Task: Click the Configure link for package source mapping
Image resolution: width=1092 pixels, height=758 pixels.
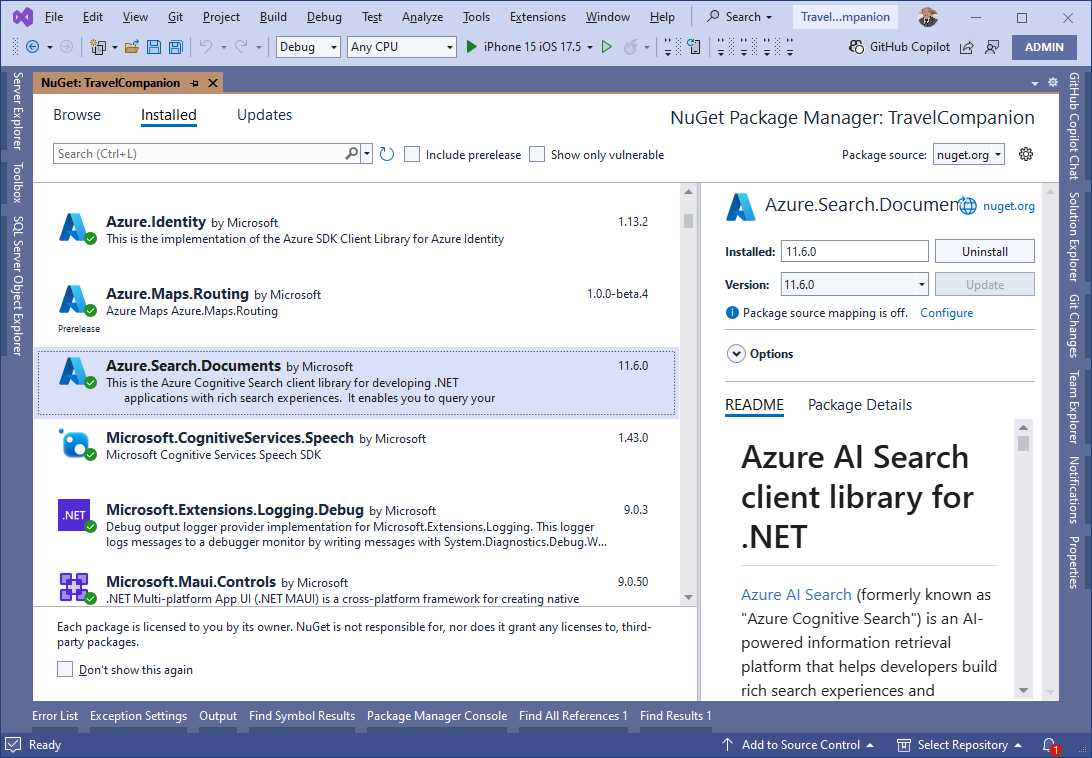Action: click(946, 312)
